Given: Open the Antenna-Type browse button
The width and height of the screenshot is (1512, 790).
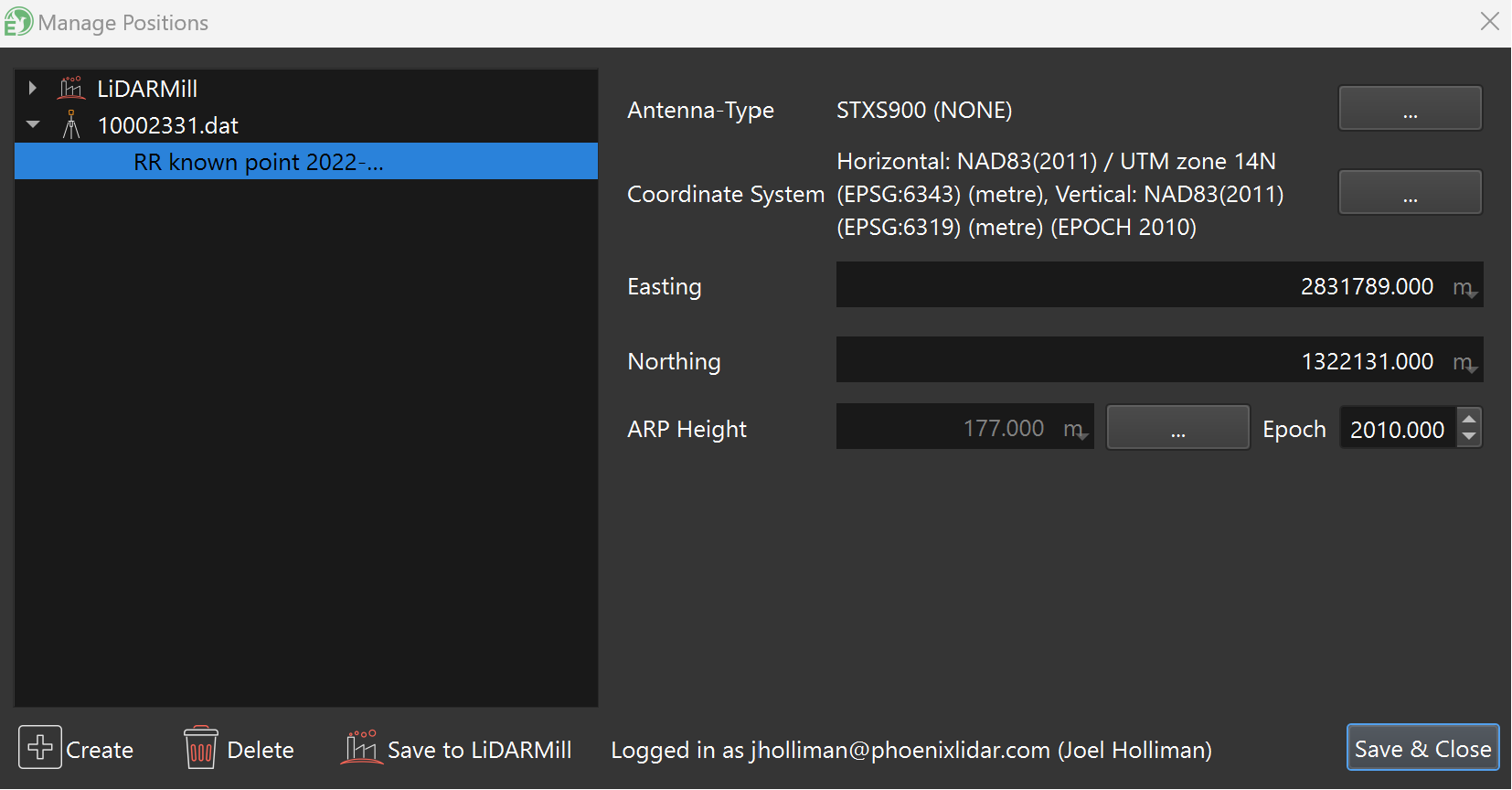Looking at the screenshot, I should 1410,109.
